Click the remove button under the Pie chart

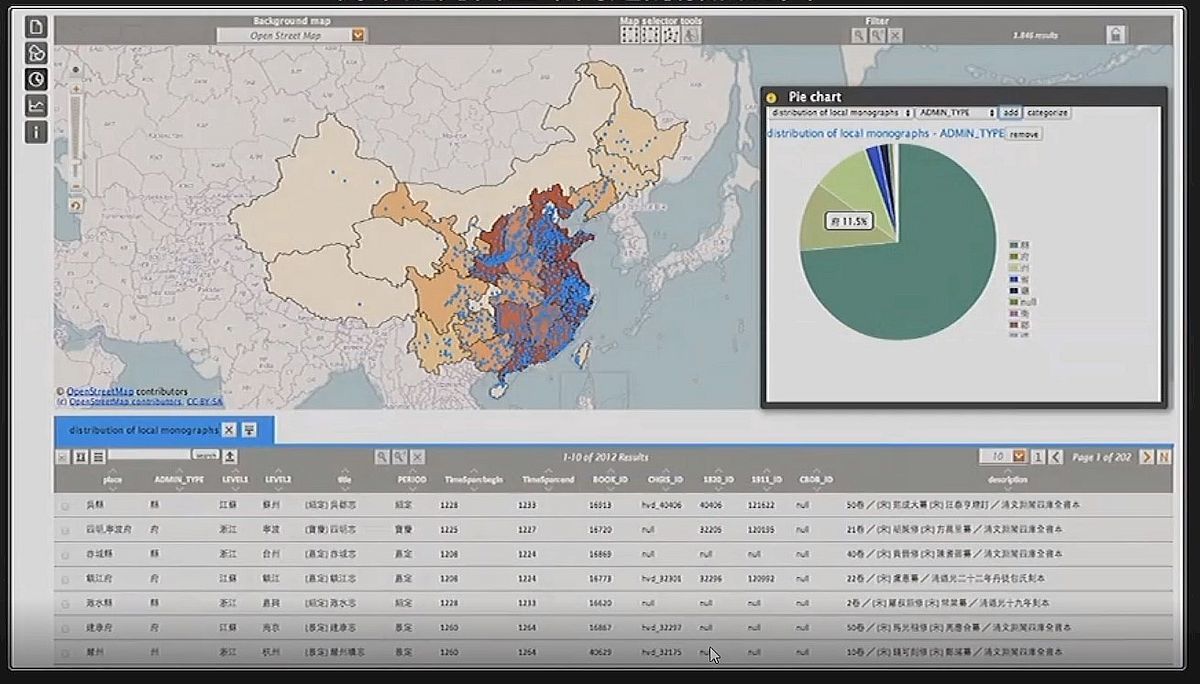tap(1023, 134)
